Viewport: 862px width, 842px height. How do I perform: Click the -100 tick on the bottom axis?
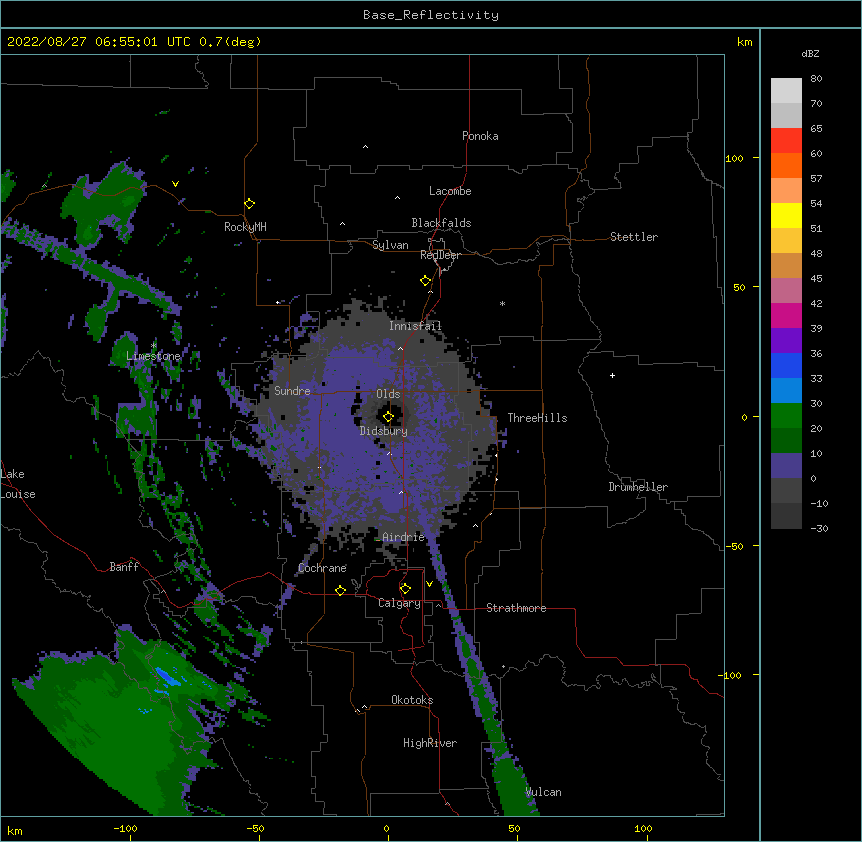(x=125, y=829)
